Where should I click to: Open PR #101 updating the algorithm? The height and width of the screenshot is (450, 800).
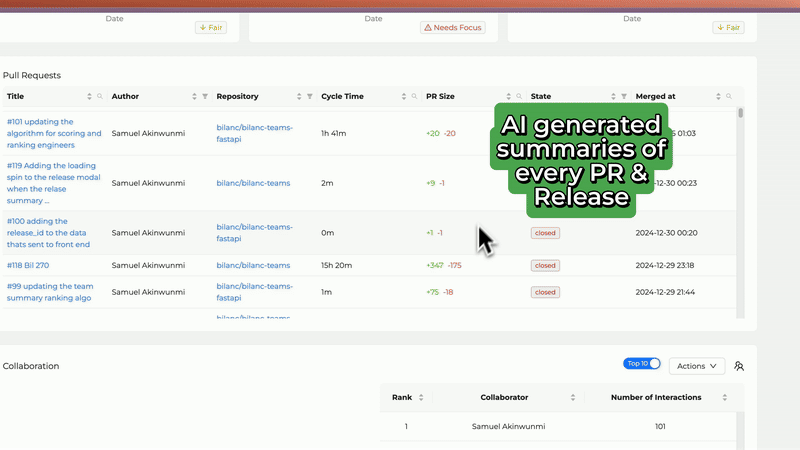pos(54,133)
